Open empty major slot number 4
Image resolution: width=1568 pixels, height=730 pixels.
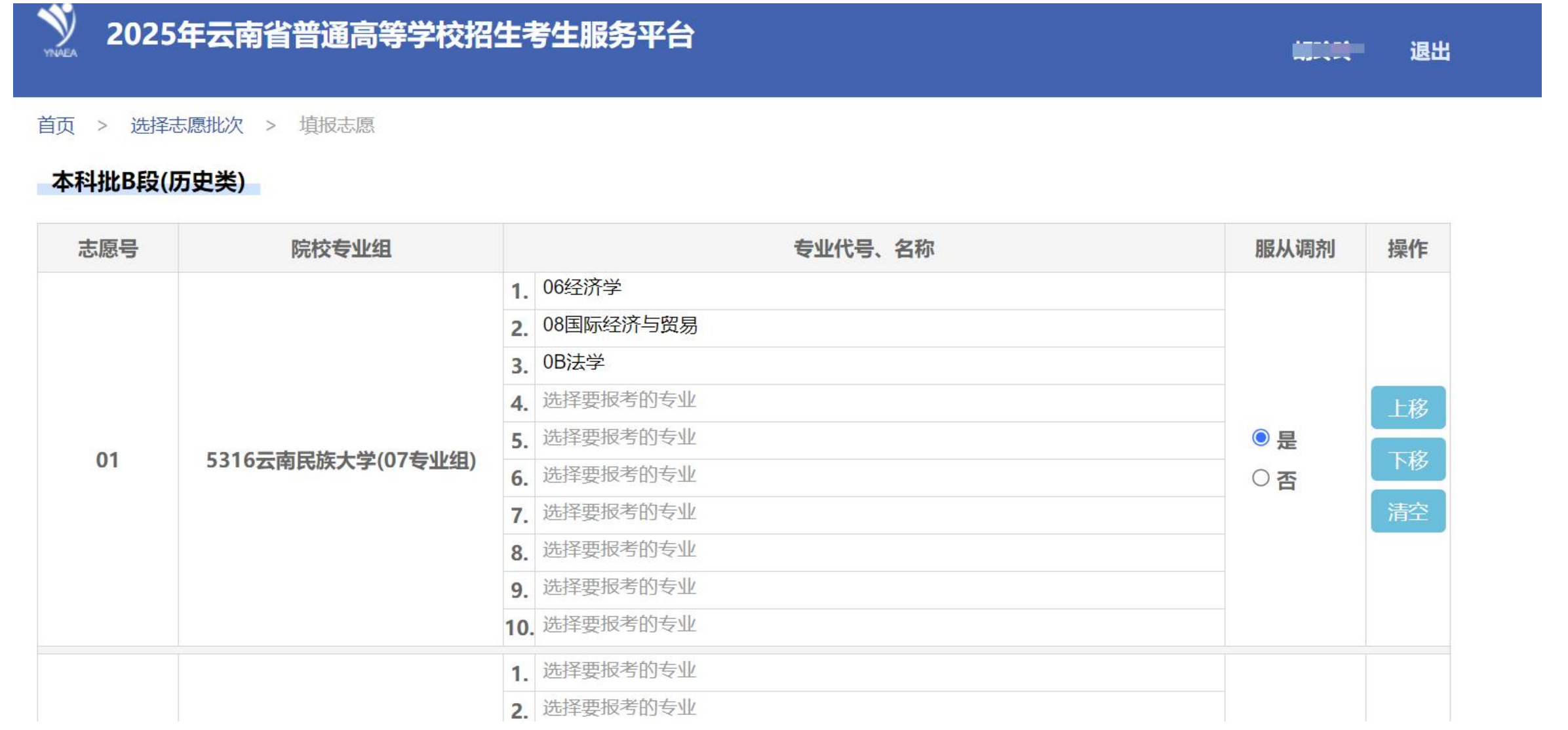click(878, 401)
